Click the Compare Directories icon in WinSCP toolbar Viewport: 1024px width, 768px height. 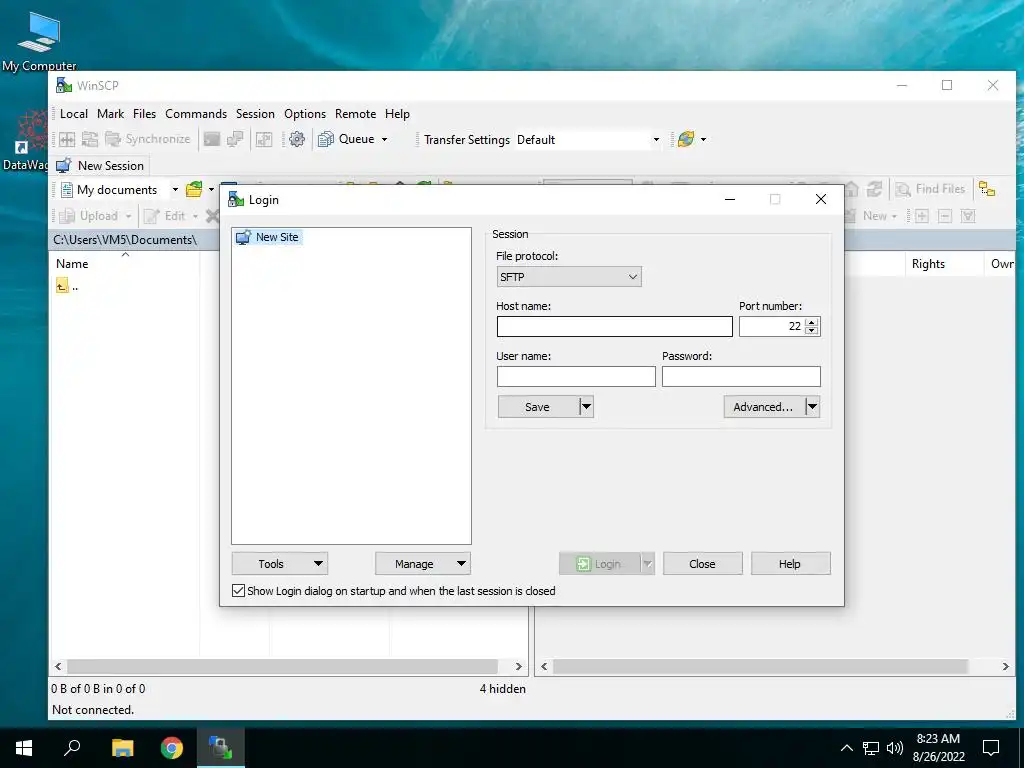[x=67, y=139]
